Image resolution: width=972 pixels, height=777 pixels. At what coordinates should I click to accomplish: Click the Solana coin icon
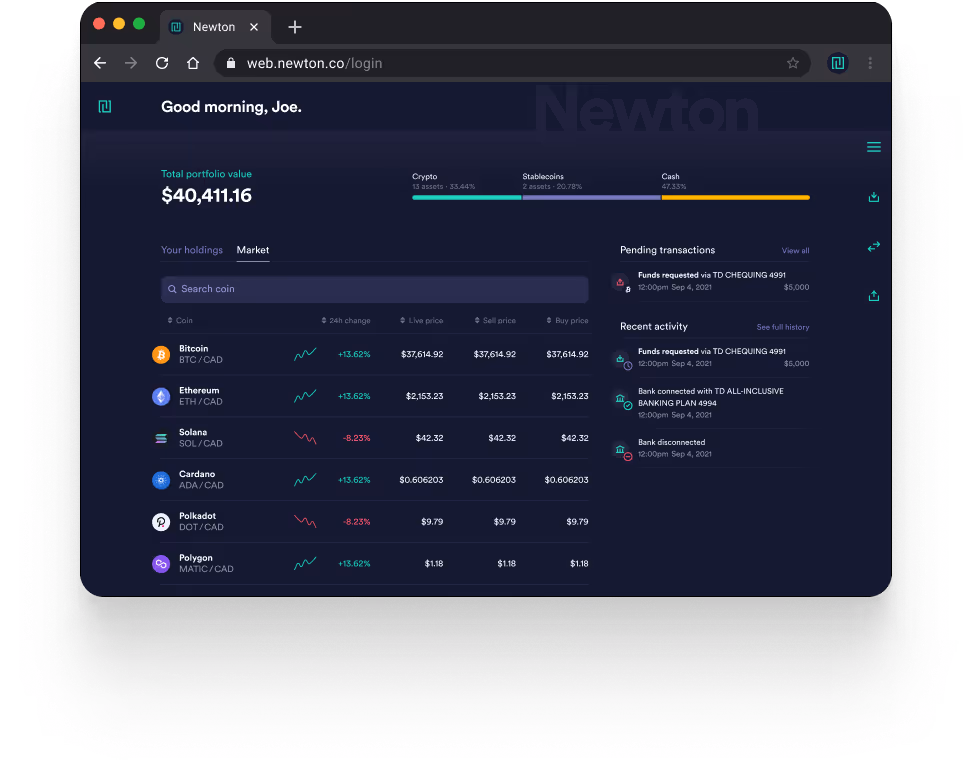[161, 438]
